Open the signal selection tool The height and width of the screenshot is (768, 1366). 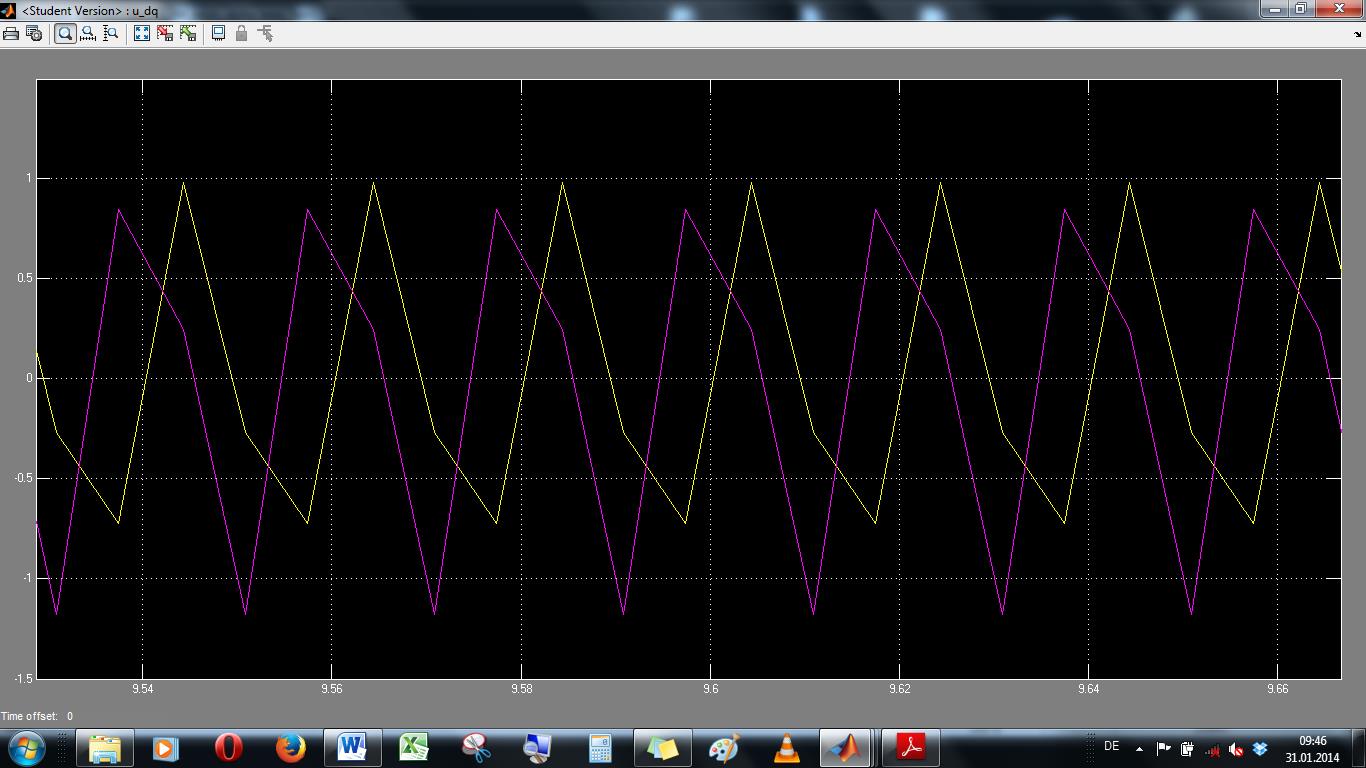265,33
